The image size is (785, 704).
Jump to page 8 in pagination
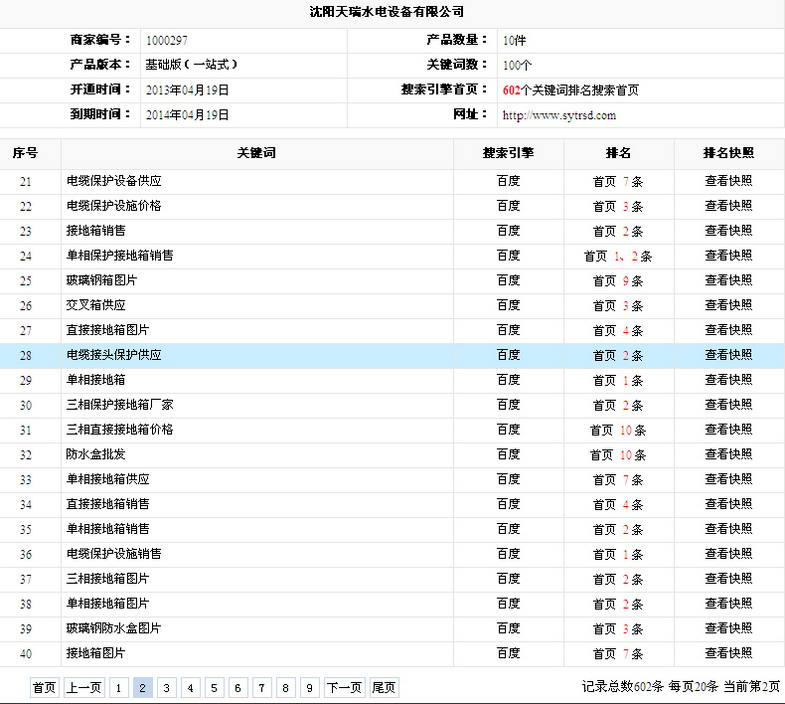pyautogui.click(x=285, y=687)
